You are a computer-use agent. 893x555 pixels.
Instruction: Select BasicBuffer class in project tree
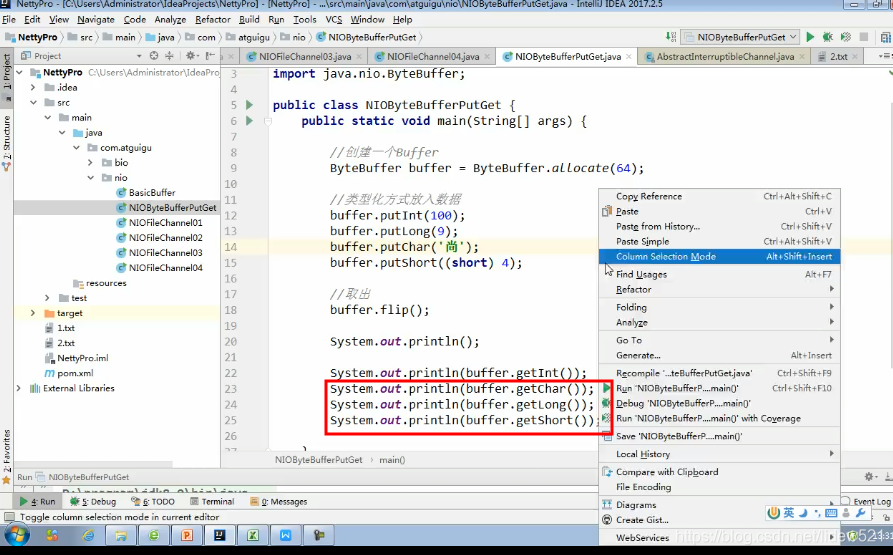click(151, 192)
